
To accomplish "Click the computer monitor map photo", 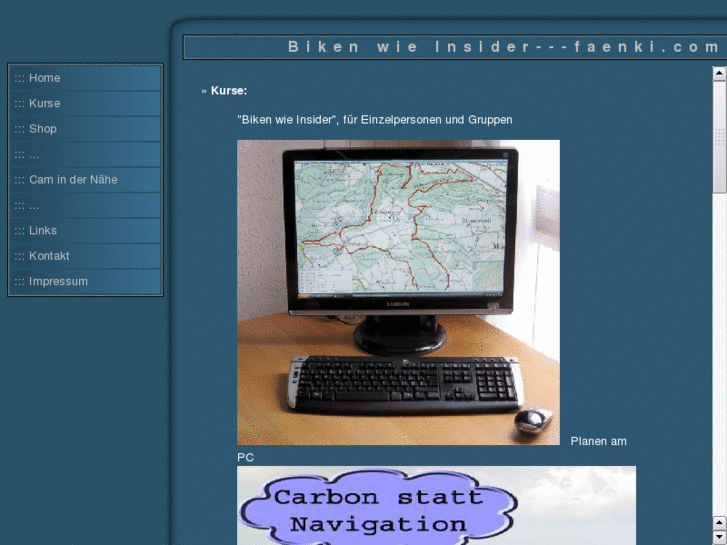I will coord(398,292).
